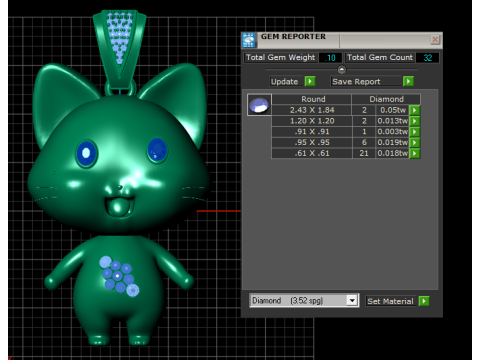This screenshot has height=360, width=480.
Task: Open the Diamond material dropdown
Action: coord(352,301)
